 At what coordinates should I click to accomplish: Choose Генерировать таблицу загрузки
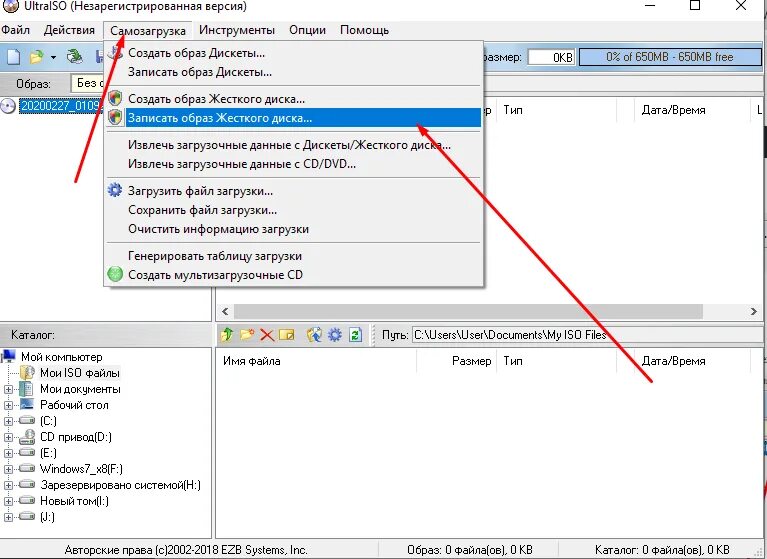[293, 256]
